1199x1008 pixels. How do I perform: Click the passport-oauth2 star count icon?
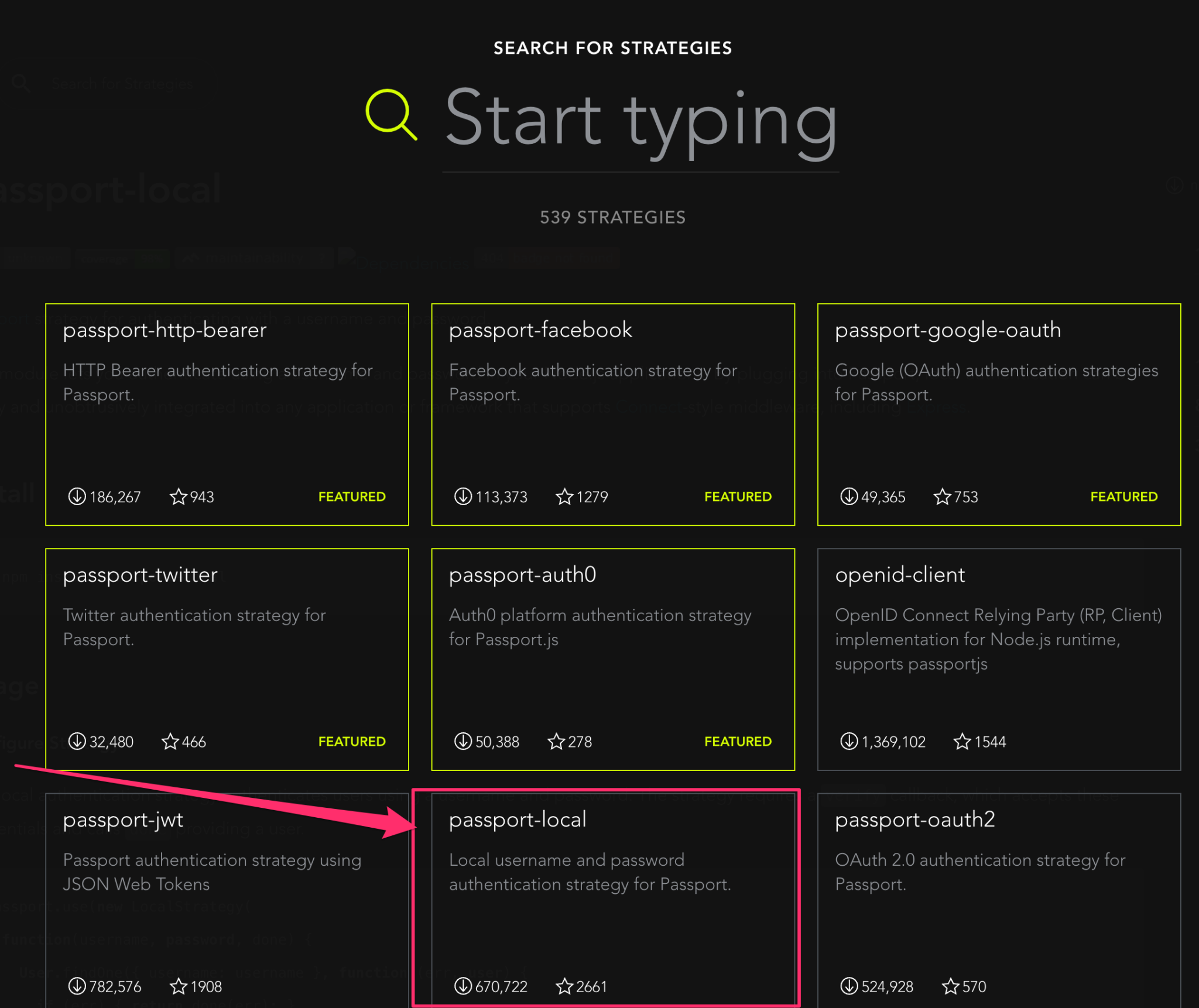pos(950,986)
